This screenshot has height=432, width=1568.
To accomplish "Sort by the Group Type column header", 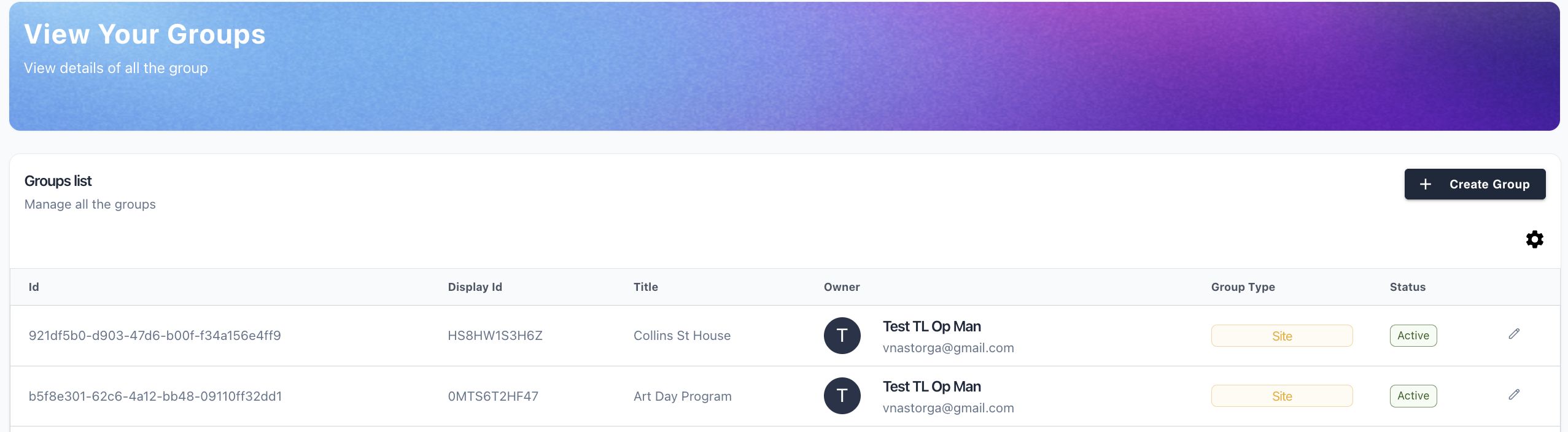I will [x=1243, y=287].
